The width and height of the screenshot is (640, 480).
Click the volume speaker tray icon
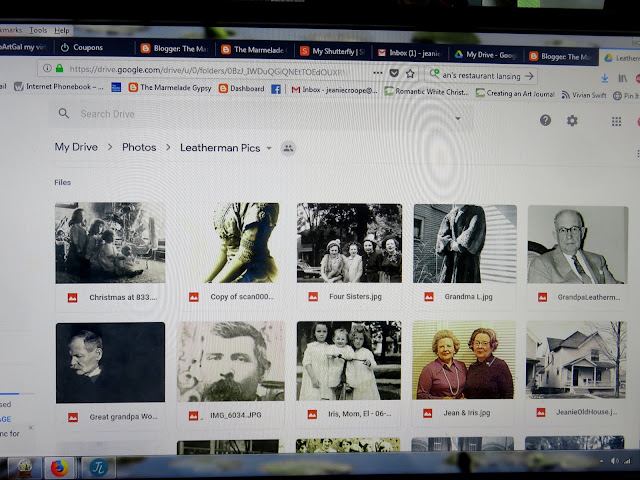tap(615, 461)
